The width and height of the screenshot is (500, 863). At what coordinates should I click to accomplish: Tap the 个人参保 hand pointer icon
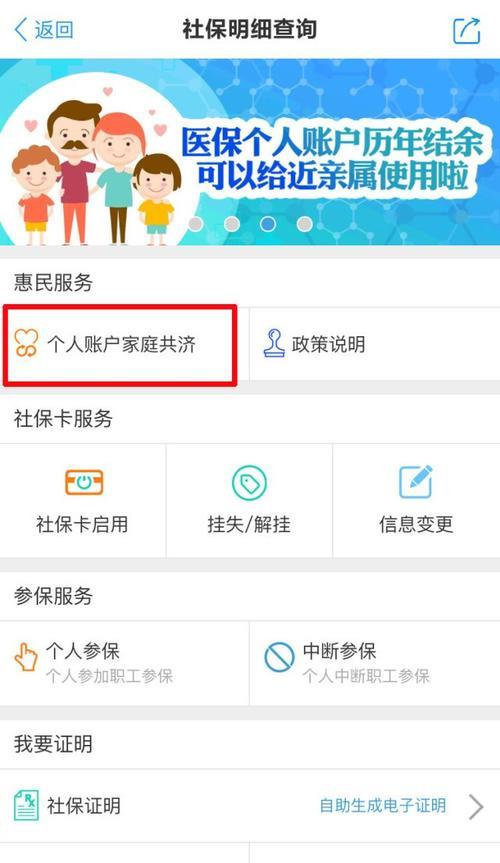click(26, 657)
